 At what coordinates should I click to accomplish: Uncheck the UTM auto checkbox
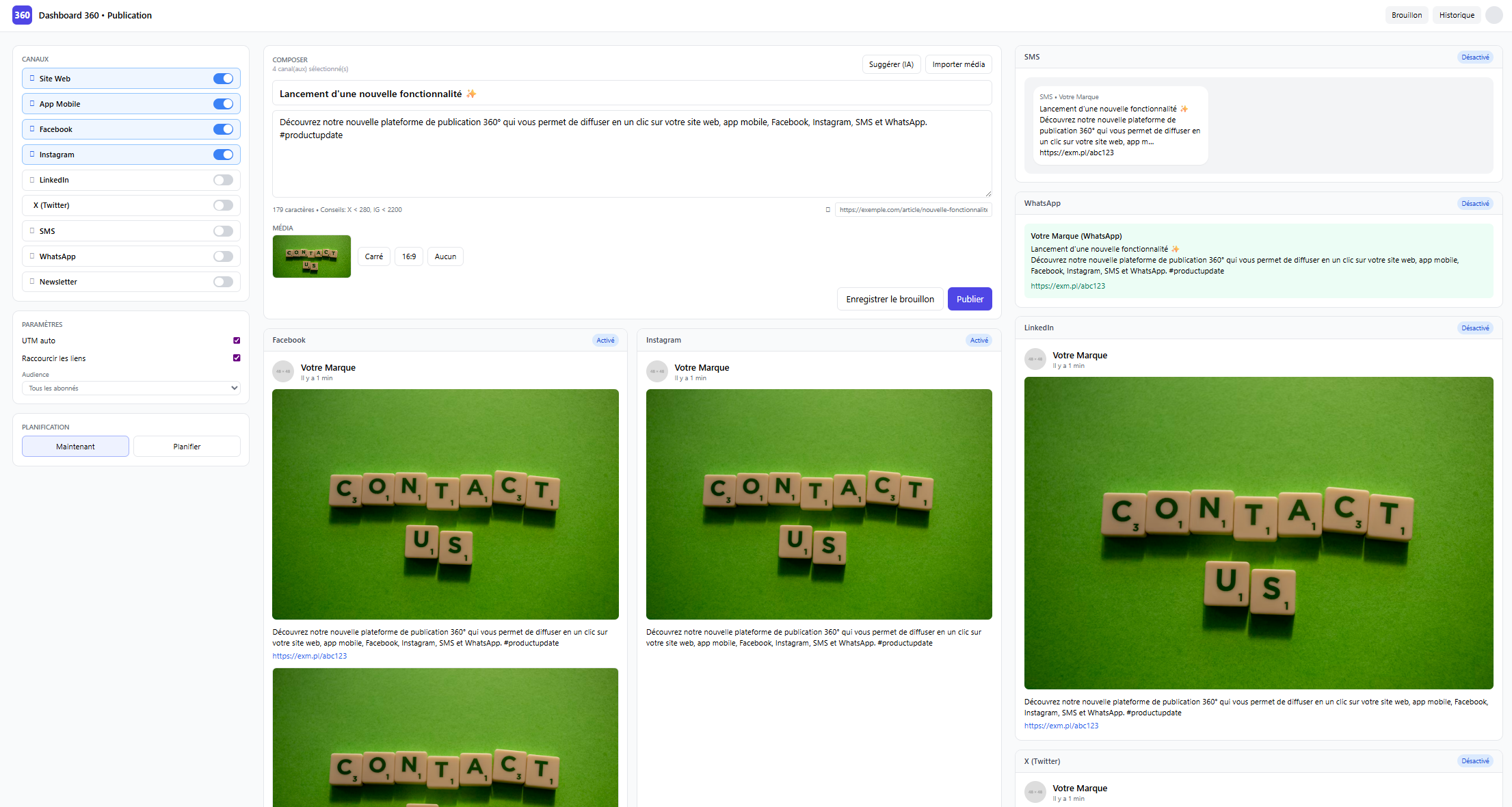[x=237, y=341]
